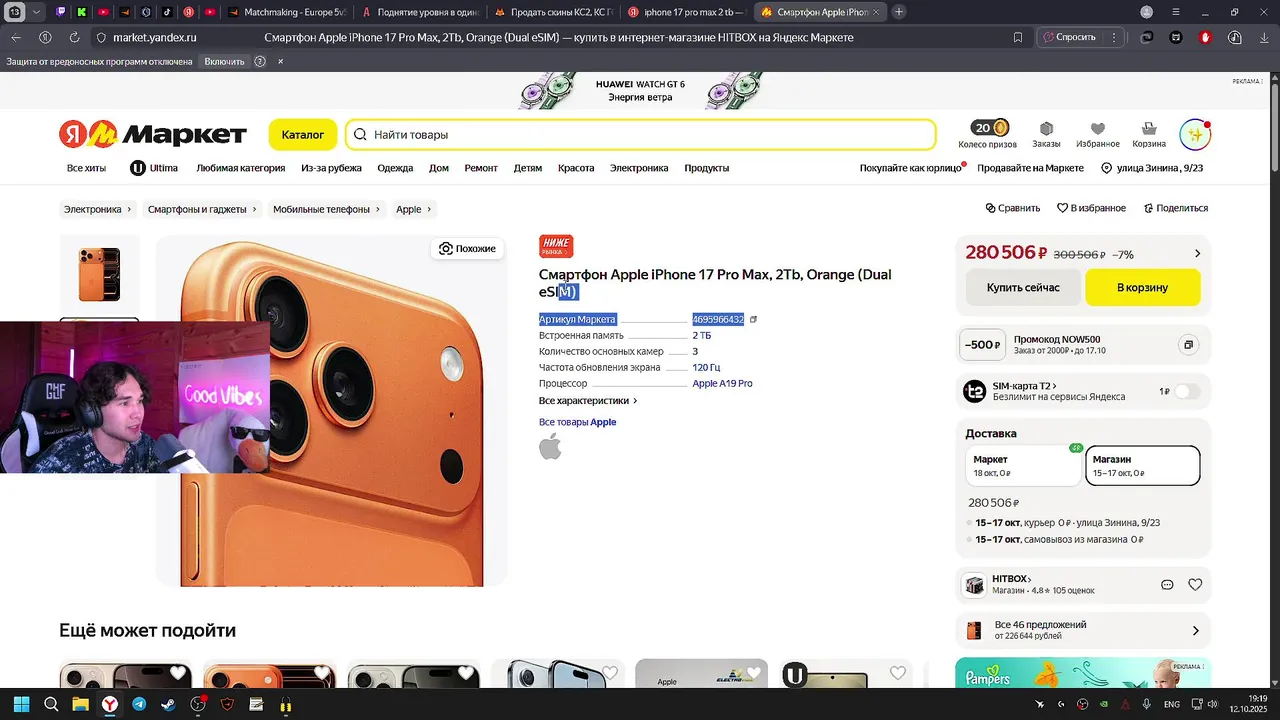Viewport: 1280px width, 720px height.
Task: Click Купить сейчас button
Action: tap(1022, 287)
